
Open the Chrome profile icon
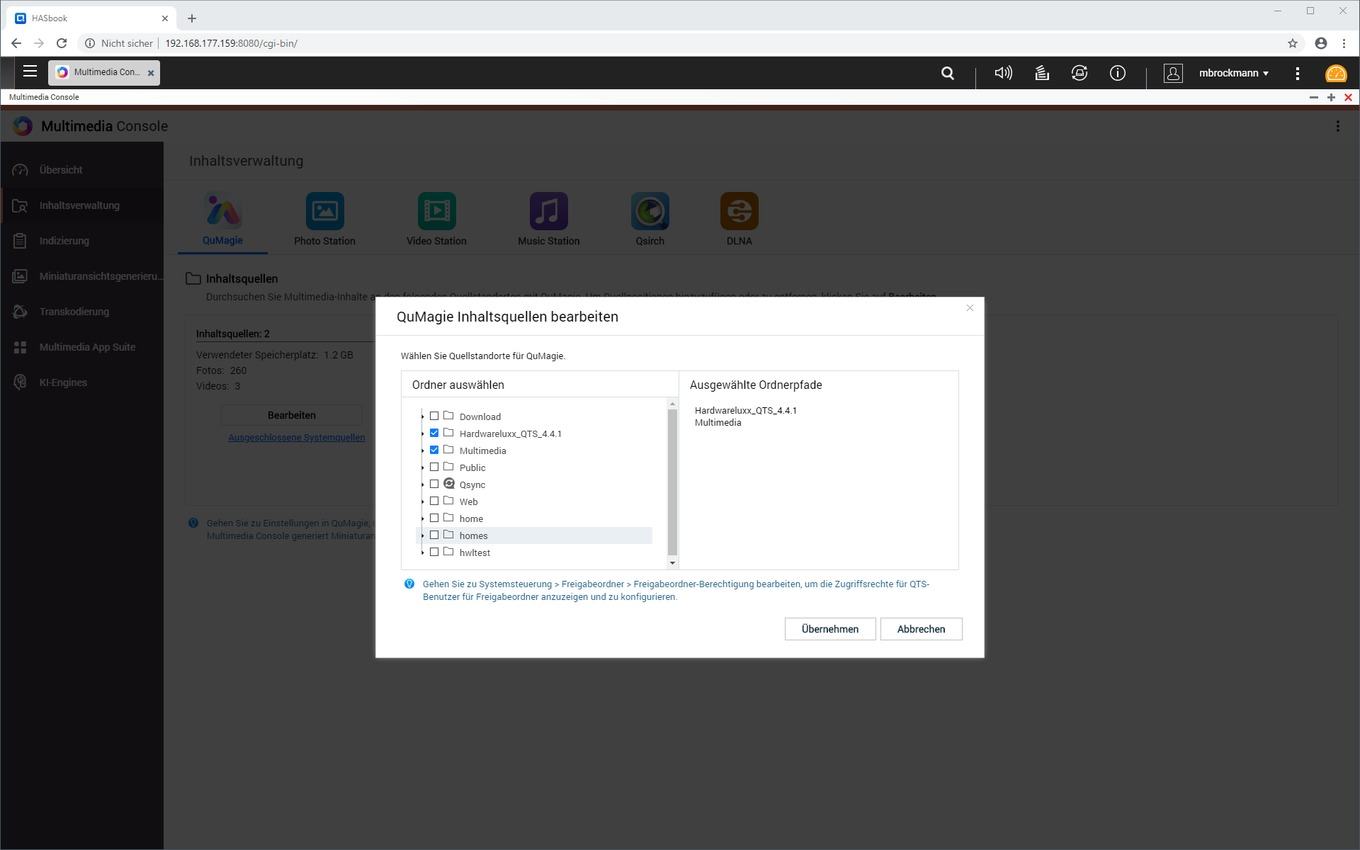click(x=1321, y=43)
